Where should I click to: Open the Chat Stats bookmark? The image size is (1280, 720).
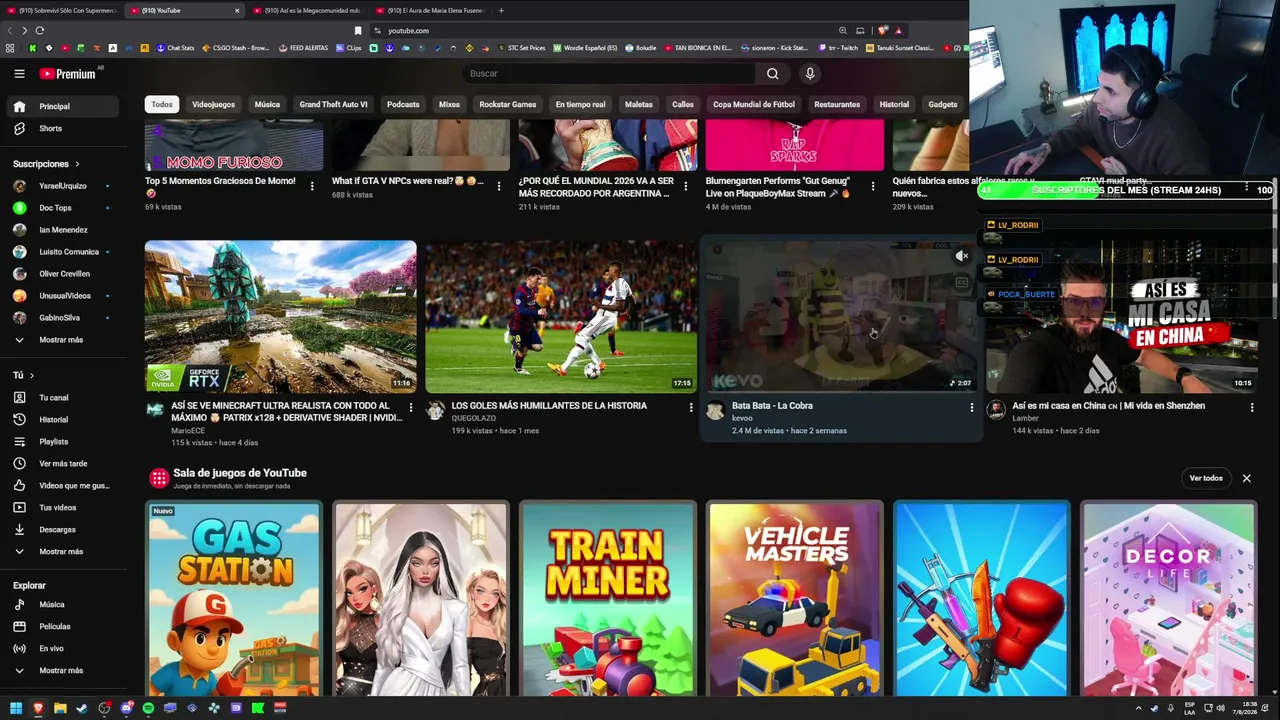point(175,48)
